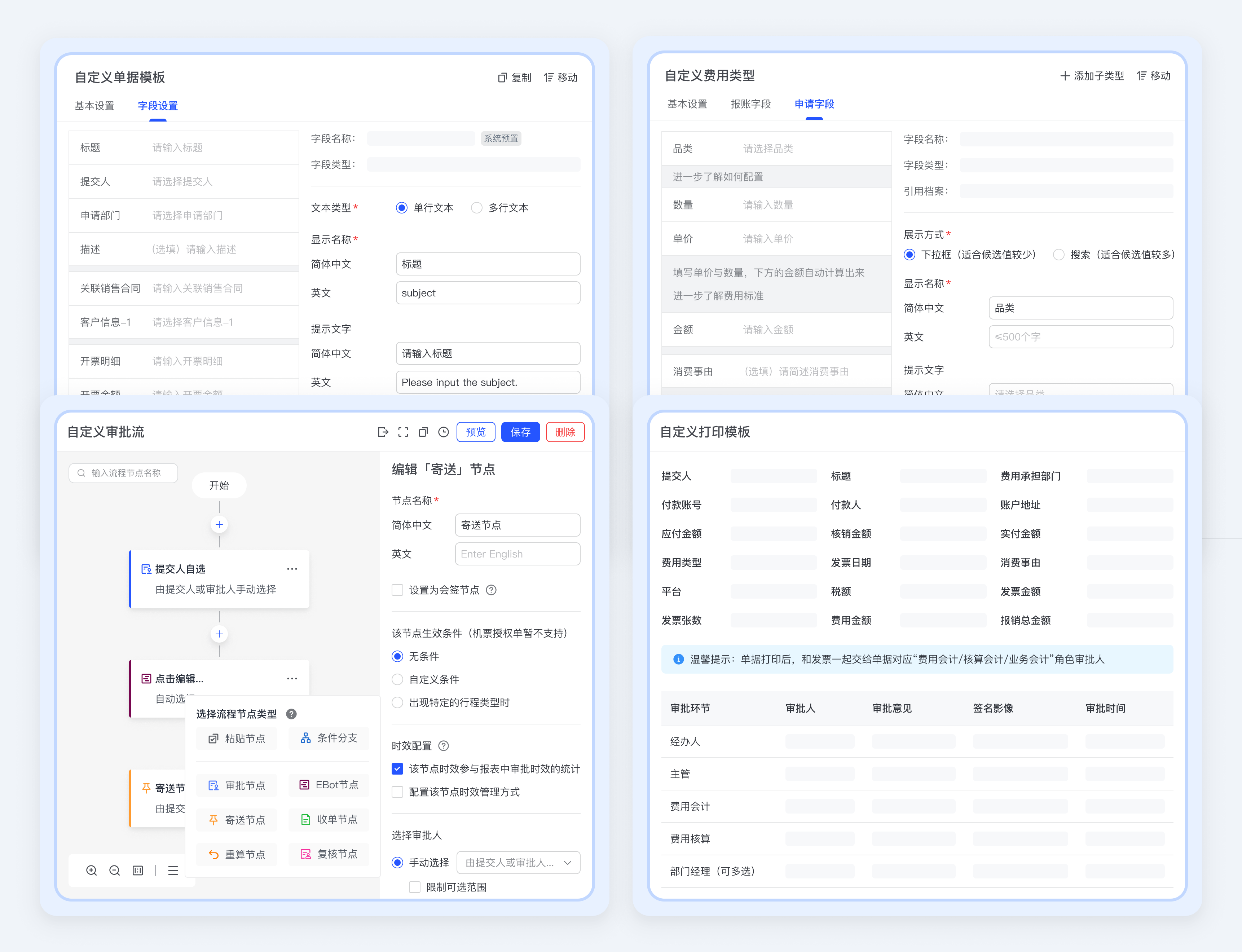Click the export icon in approval flow toolbar

[x=383, y=432]
